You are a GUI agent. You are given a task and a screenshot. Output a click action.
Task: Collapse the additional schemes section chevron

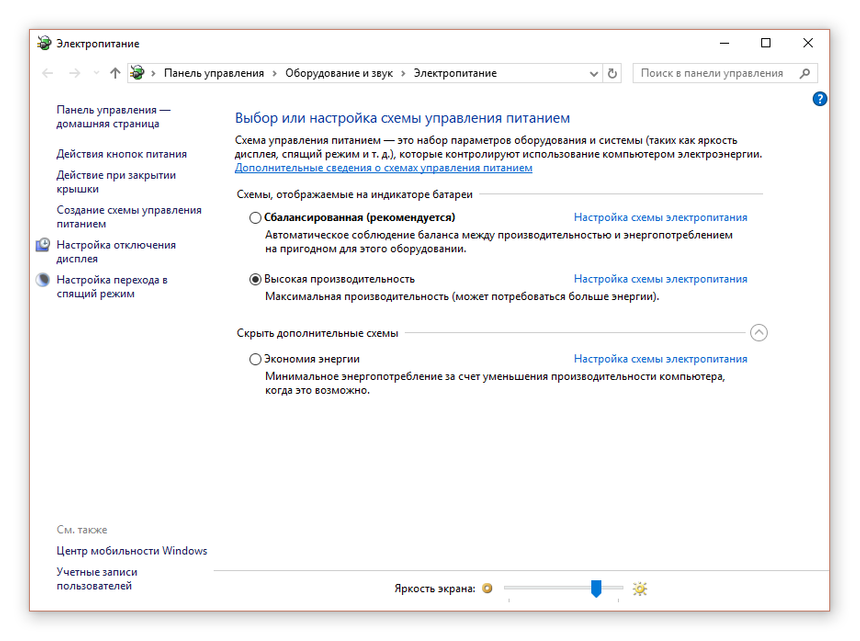758,333
